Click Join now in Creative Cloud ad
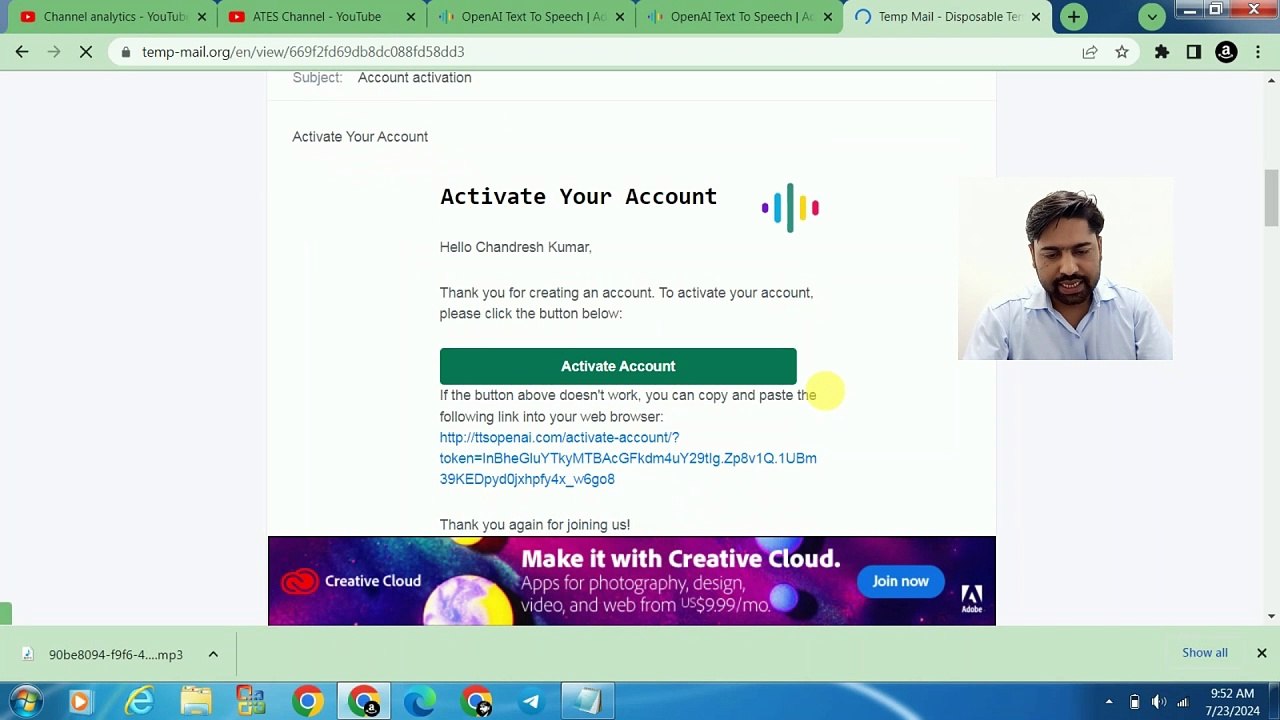 [x=900, y=581]
